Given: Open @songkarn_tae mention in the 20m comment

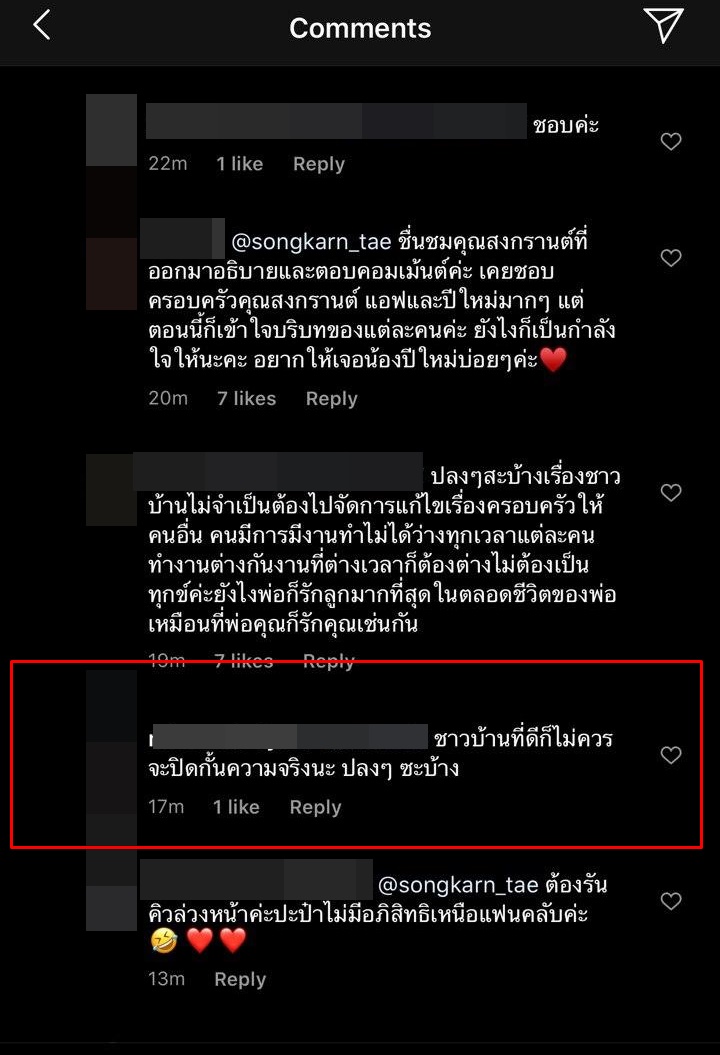Looking at the screenshot, I should pyautogui.click(x=312, y=242).
